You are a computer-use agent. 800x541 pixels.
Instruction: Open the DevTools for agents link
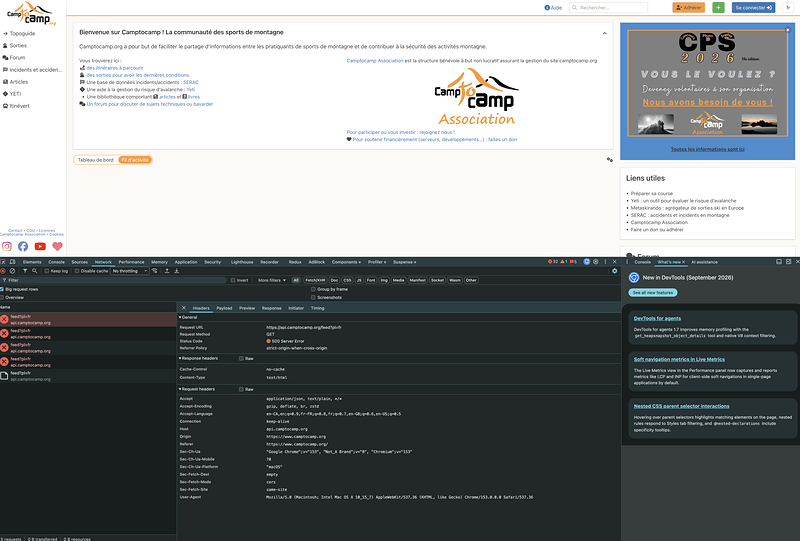[x=657, y=318]
